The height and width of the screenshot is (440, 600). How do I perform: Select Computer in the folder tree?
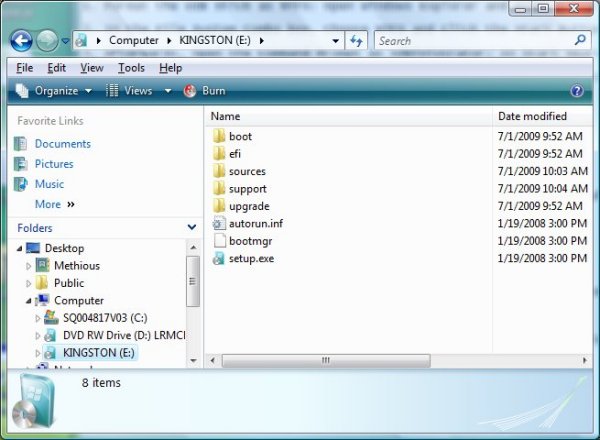(79, 301)
